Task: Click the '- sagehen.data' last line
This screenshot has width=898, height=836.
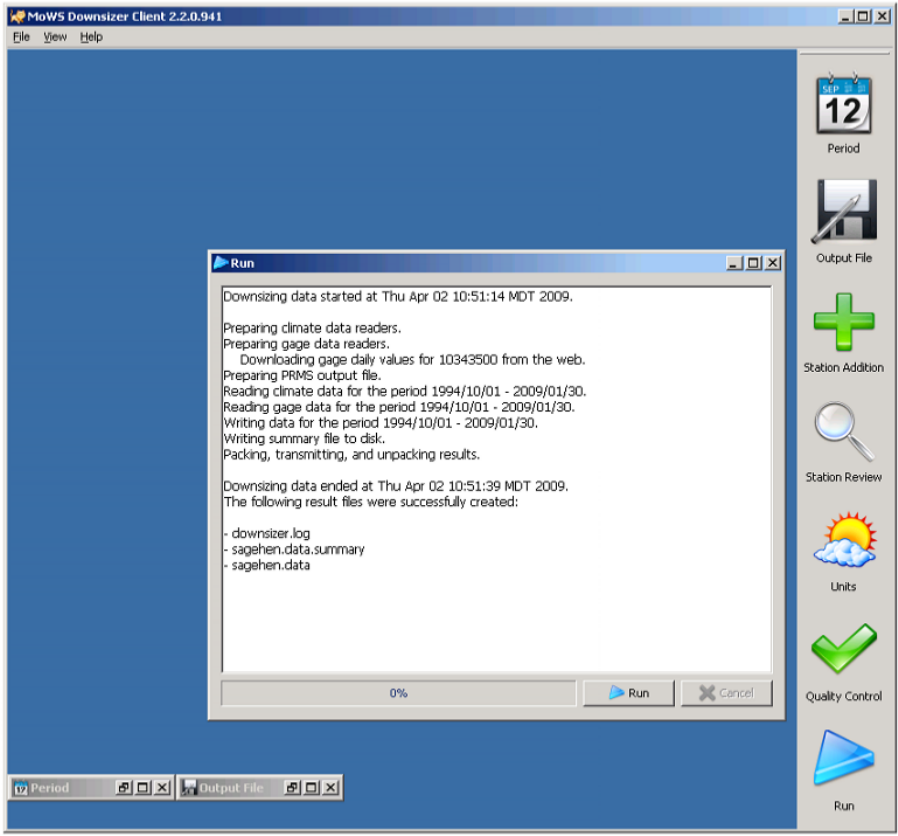Action: [x=267, y=565]
